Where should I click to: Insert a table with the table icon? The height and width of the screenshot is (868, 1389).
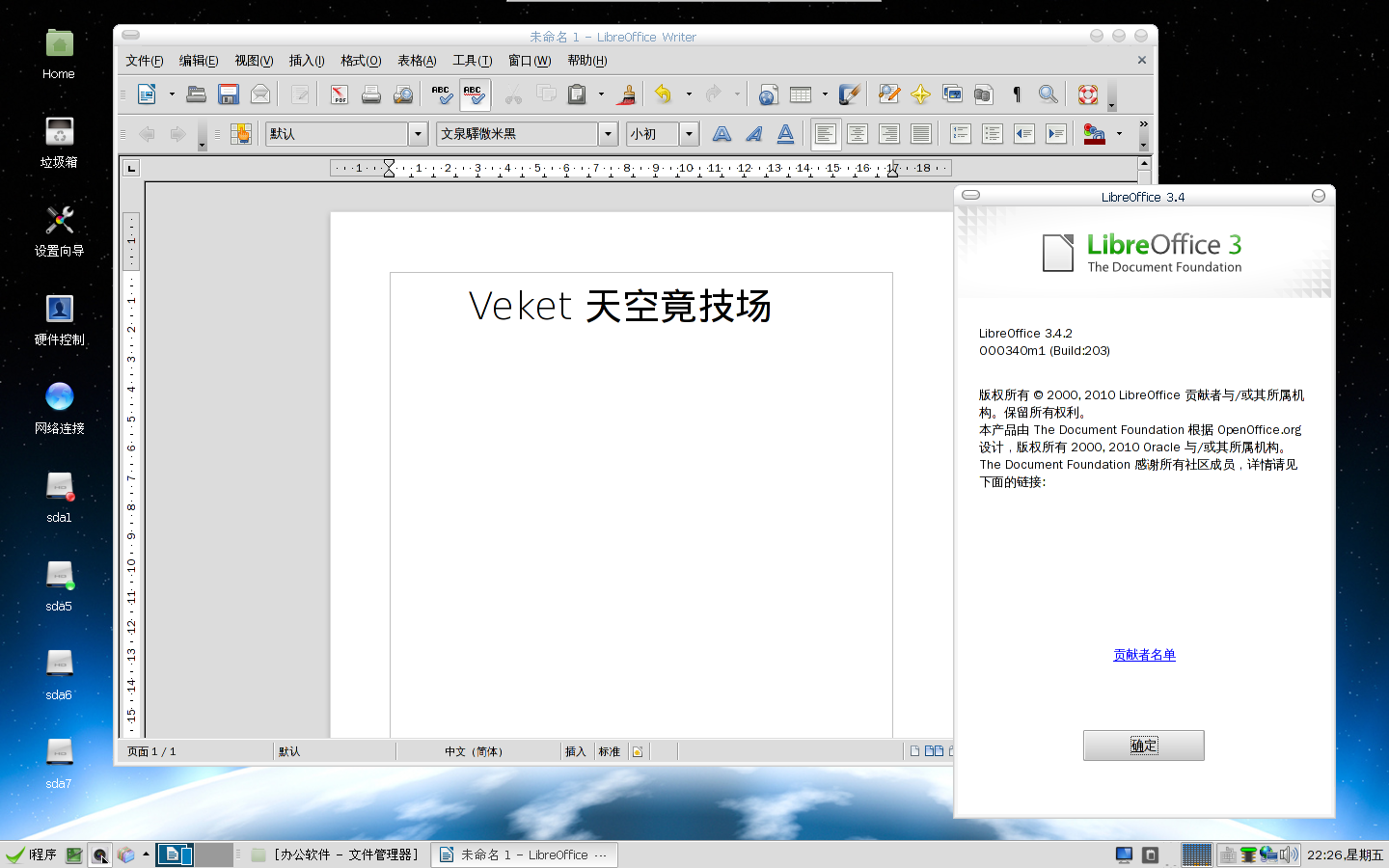point(801,95)
